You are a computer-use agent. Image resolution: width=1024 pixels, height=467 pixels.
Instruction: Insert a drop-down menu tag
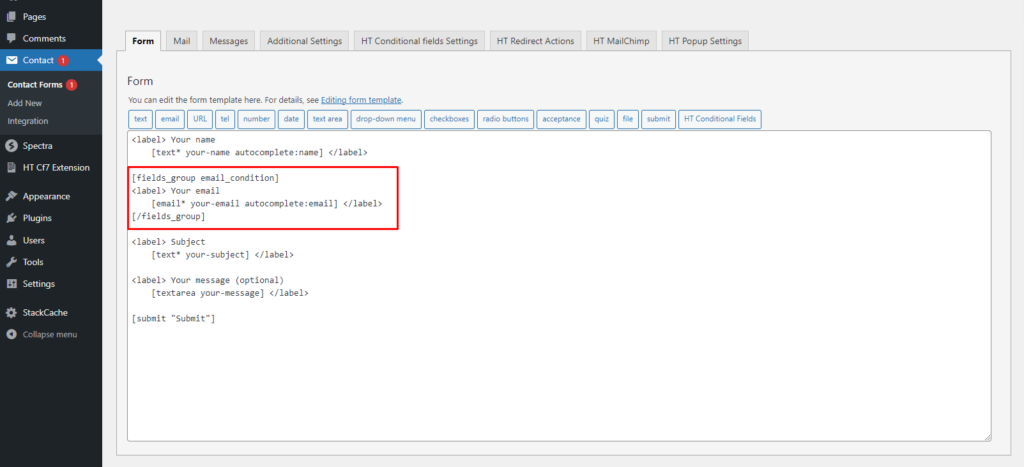click(x=385, y=119)
